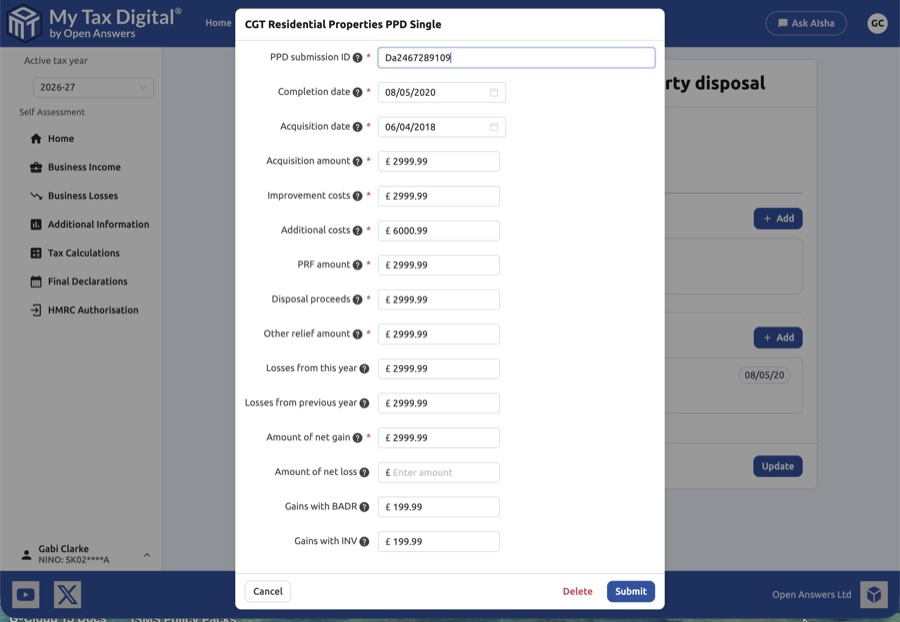The image size is (900, 622).
Task: Open the Active tax year dropdown
Action: point(93,88)
